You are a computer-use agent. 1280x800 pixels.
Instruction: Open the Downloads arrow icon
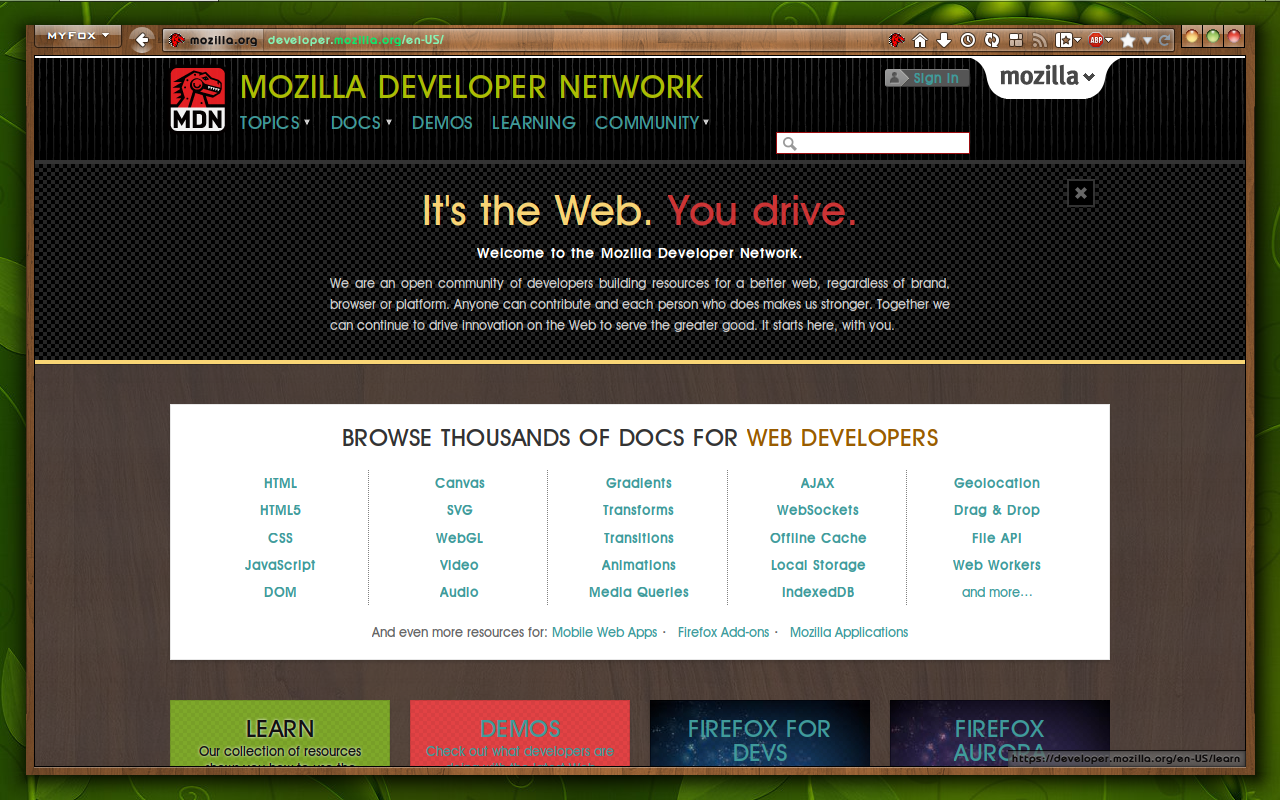(944, 40)
